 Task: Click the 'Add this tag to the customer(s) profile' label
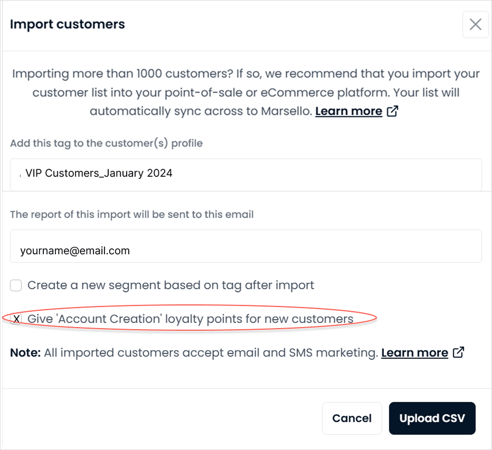click(x=106, y=143)
